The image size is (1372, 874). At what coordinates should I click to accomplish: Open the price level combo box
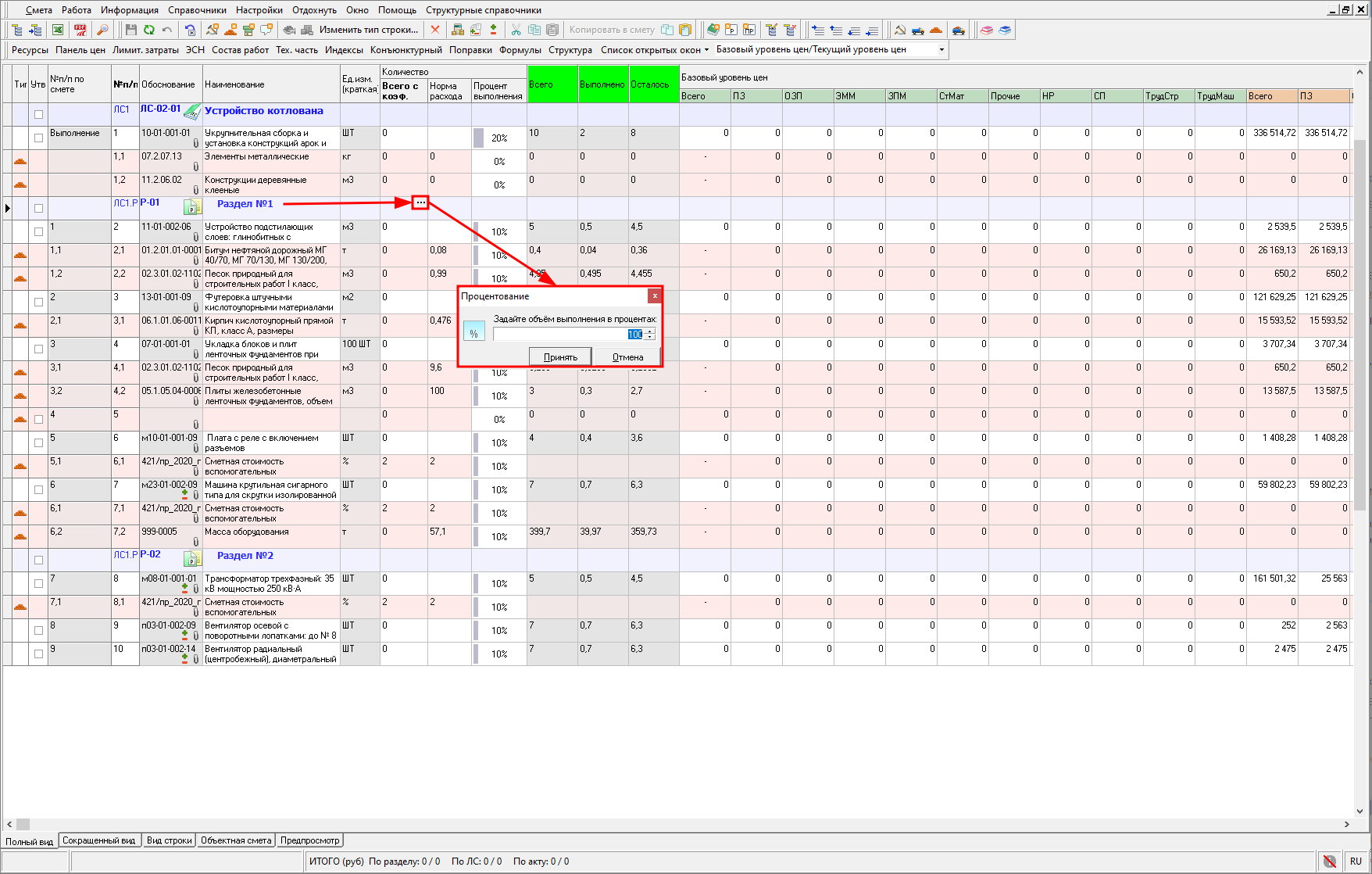941,49
